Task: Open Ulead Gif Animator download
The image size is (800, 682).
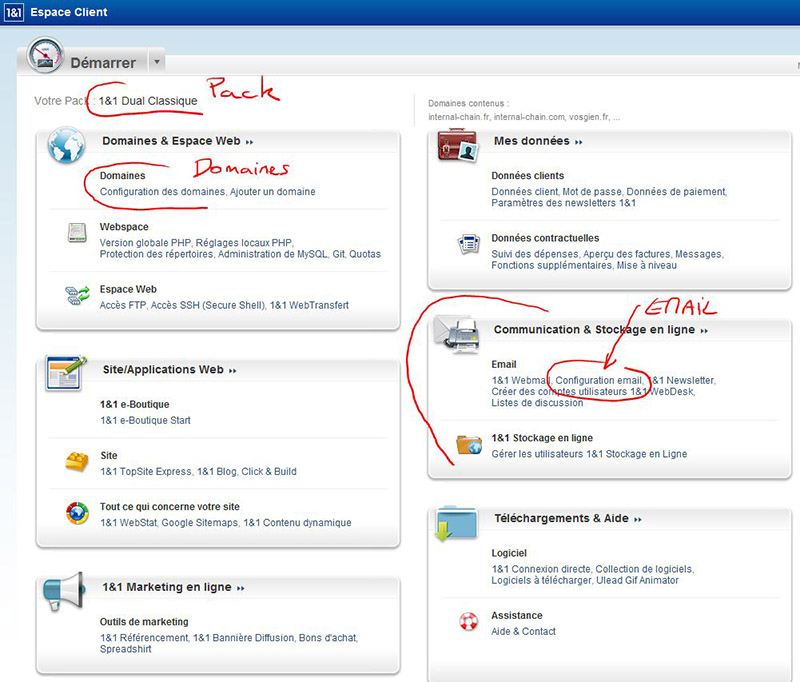Action: click(x=638, y=580)
